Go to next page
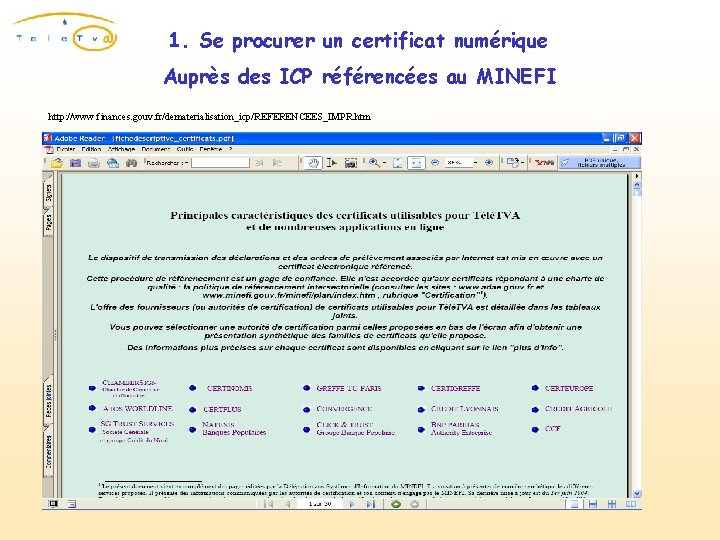This screenshot has height=540, width=720. [x=352, y=504]
